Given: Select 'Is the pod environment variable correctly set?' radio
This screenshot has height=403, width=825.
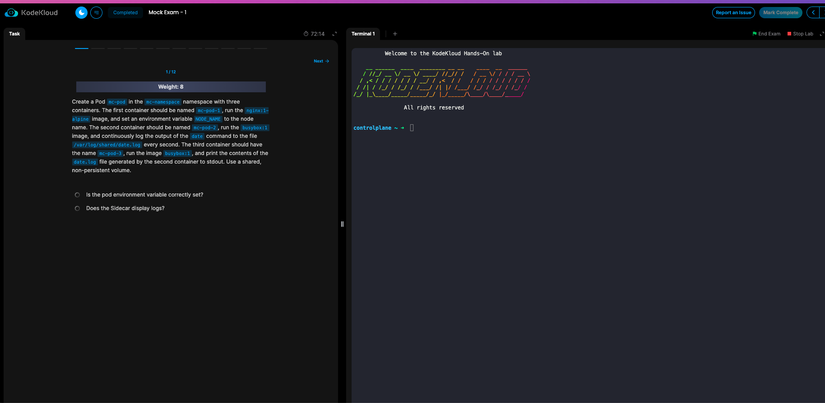Looking at the screenshot, I should [x=77, y=195].
